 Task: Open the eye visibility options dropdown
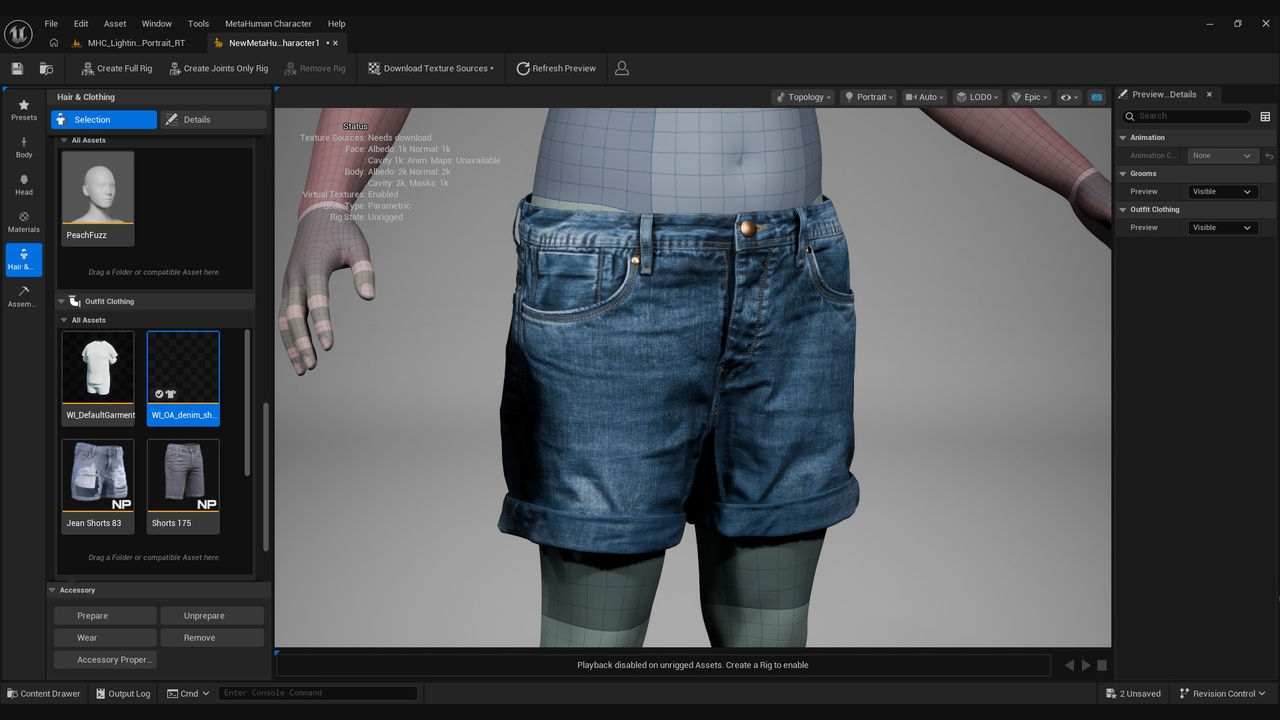(1070, 97)
